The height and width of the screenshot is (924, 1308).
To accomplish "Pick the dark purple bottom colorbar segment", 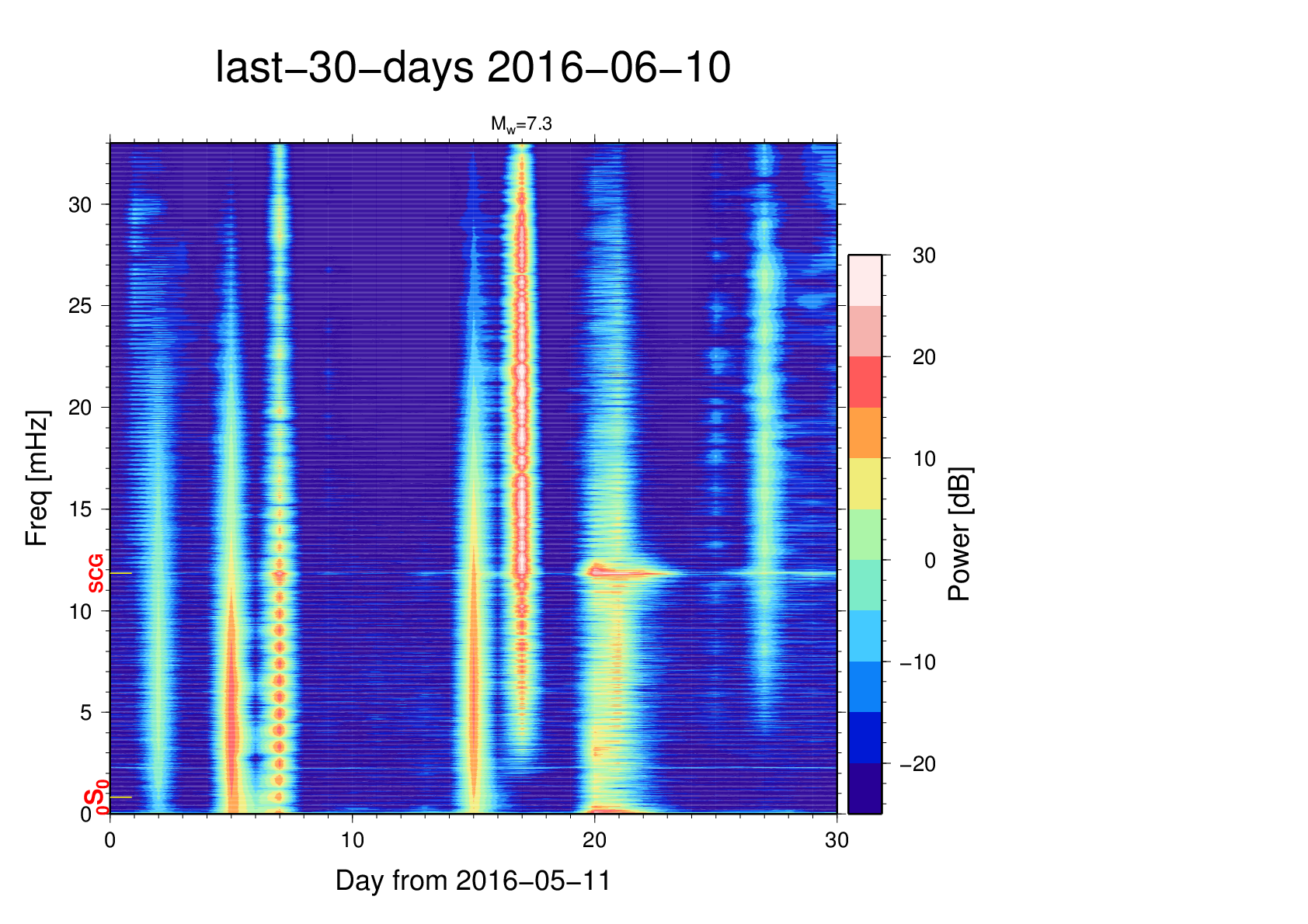I will coord(864,788).
